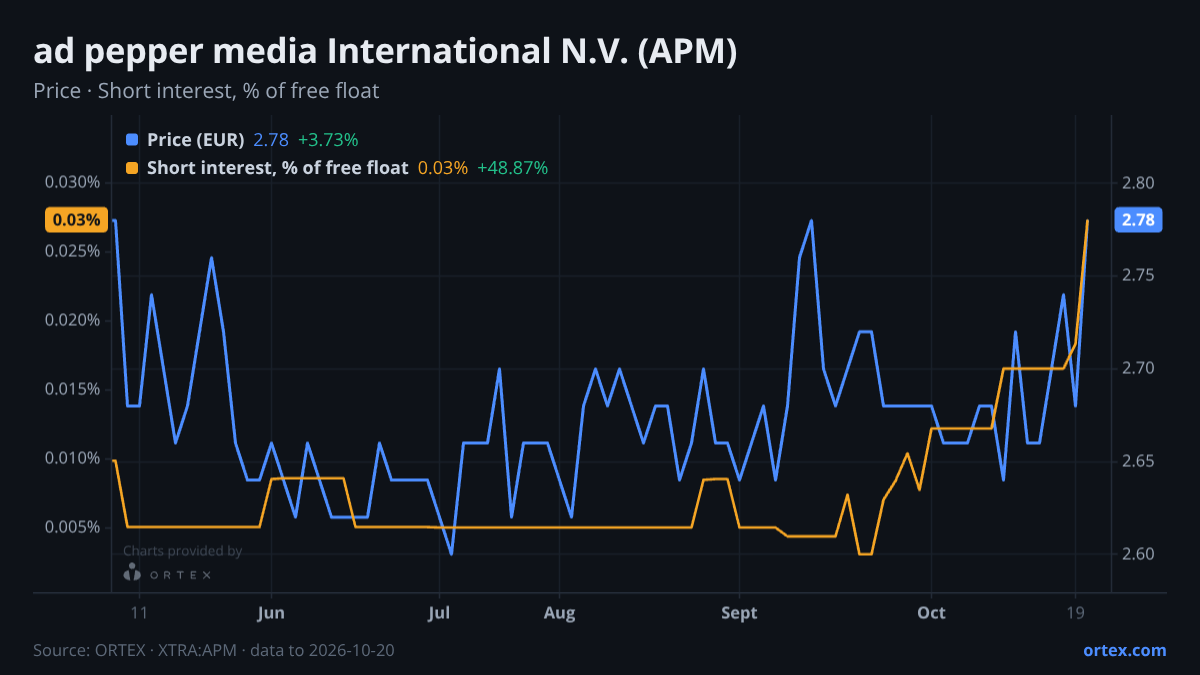Viewport: 1200px width, 675px height.
Task: Click the Charts provided by text
Action: (182, 551)
